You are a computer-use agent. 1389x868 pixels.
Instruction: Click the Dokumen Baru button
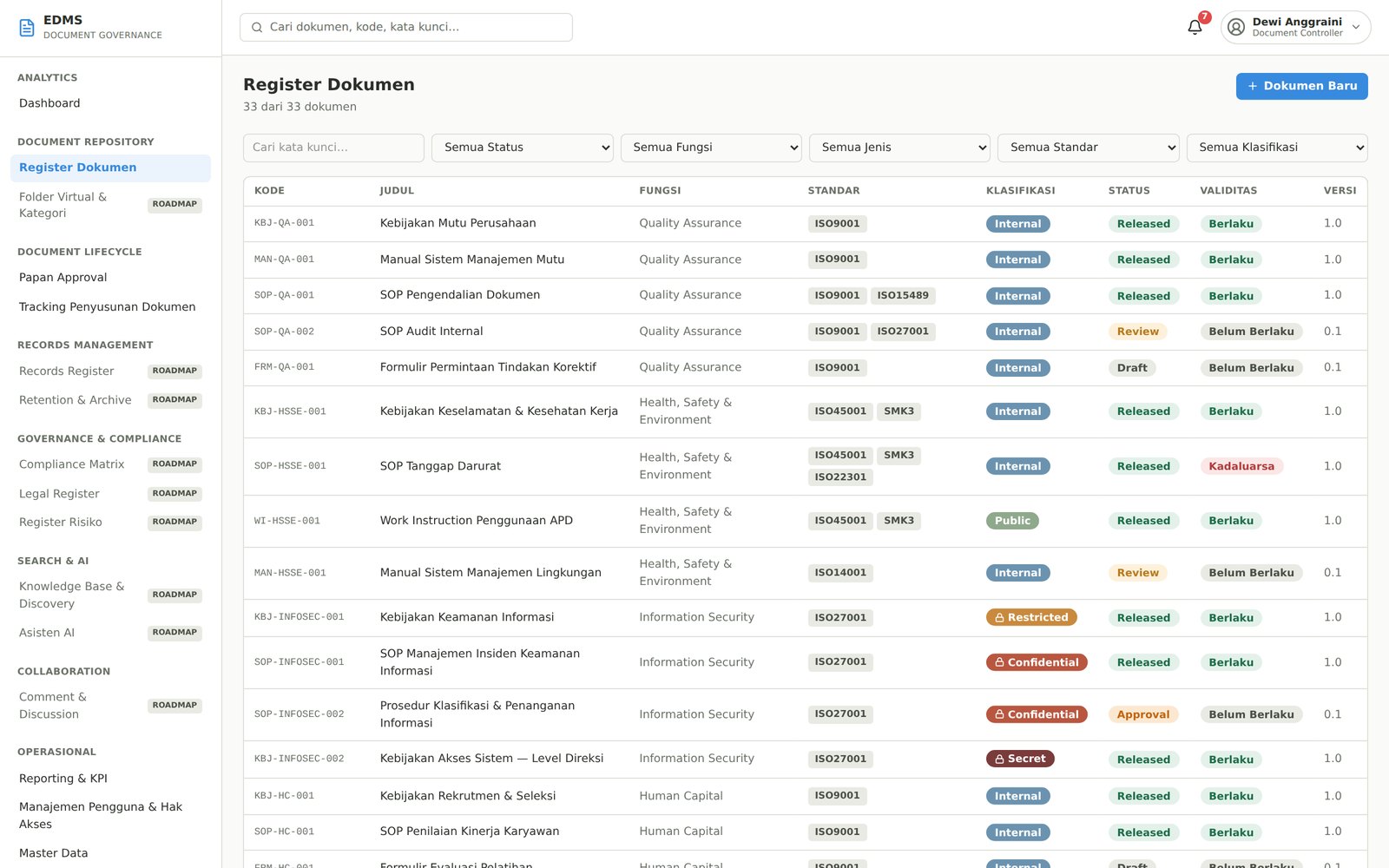[x=1302, y=86]
